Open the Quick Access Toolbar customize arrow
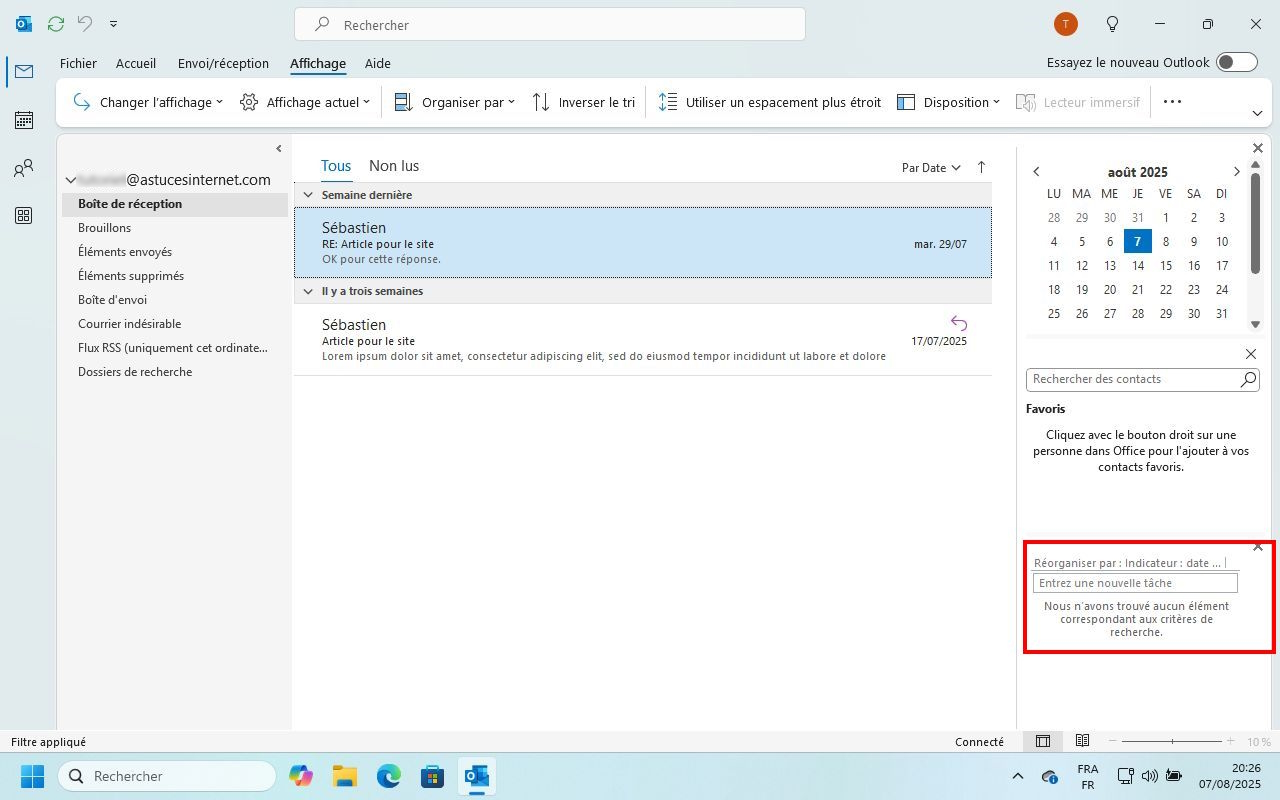Image resolution: width=1280 pixels, height=800 pixels. coord(113,24)
